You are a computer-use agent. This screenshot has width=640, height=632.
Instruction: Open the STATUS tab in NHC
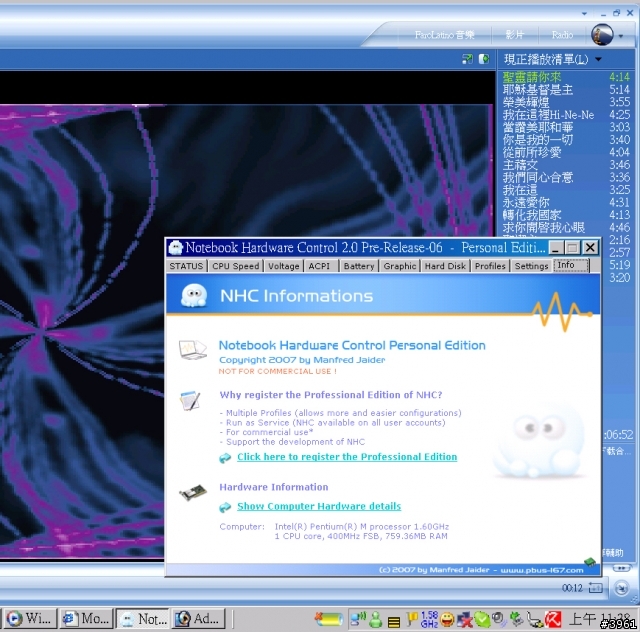click(186, 266)
